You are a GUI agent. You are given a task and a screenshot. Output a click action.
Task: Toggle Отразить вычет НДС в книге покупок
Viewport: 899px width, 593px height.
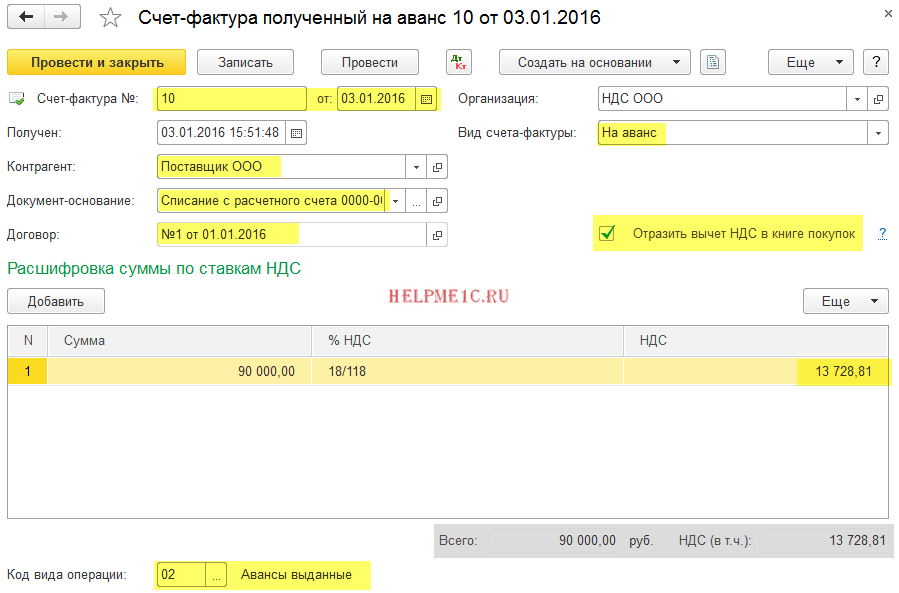tap(606, 234)
